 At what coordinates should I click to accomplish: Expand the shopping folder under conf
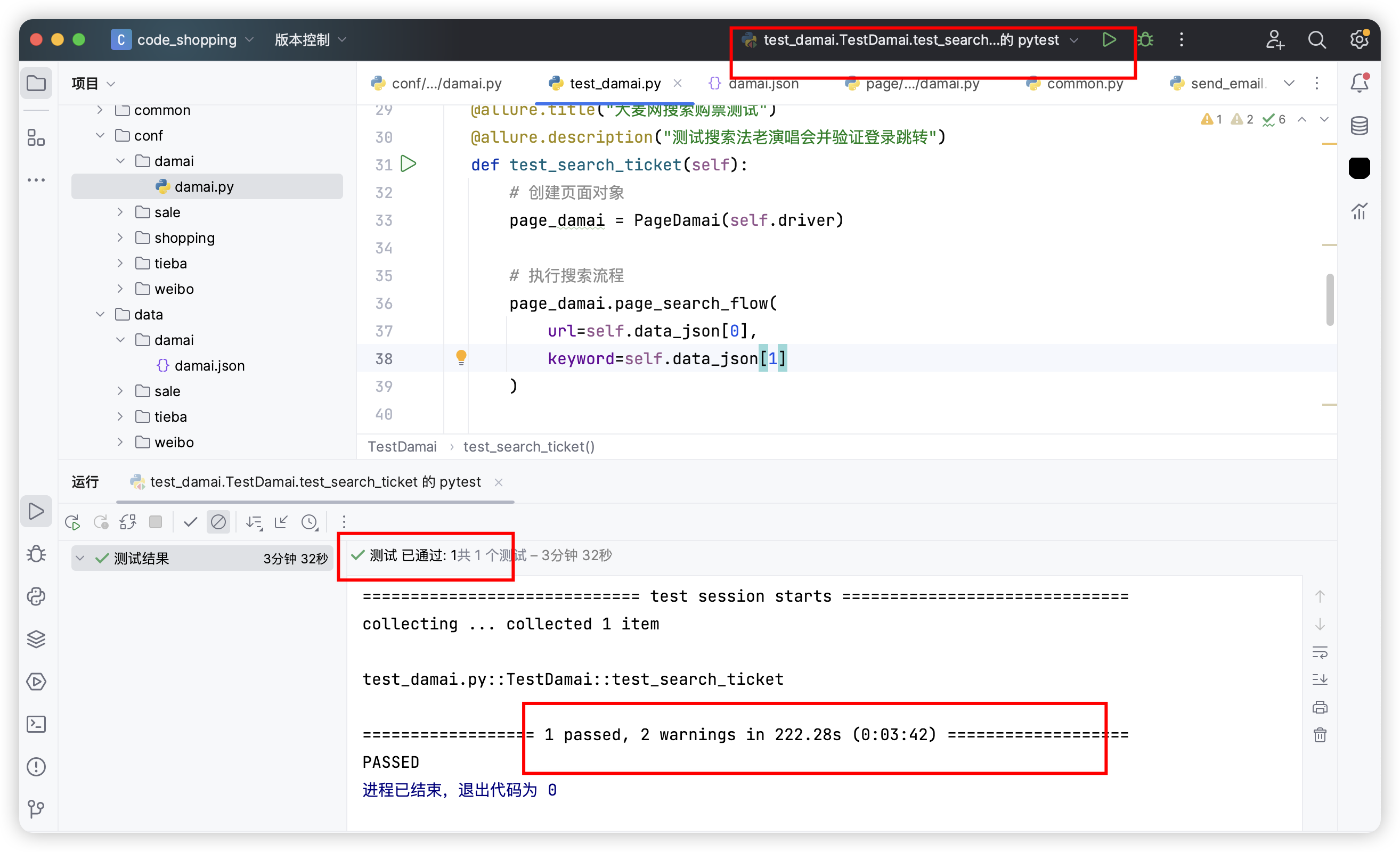point(120,237)
